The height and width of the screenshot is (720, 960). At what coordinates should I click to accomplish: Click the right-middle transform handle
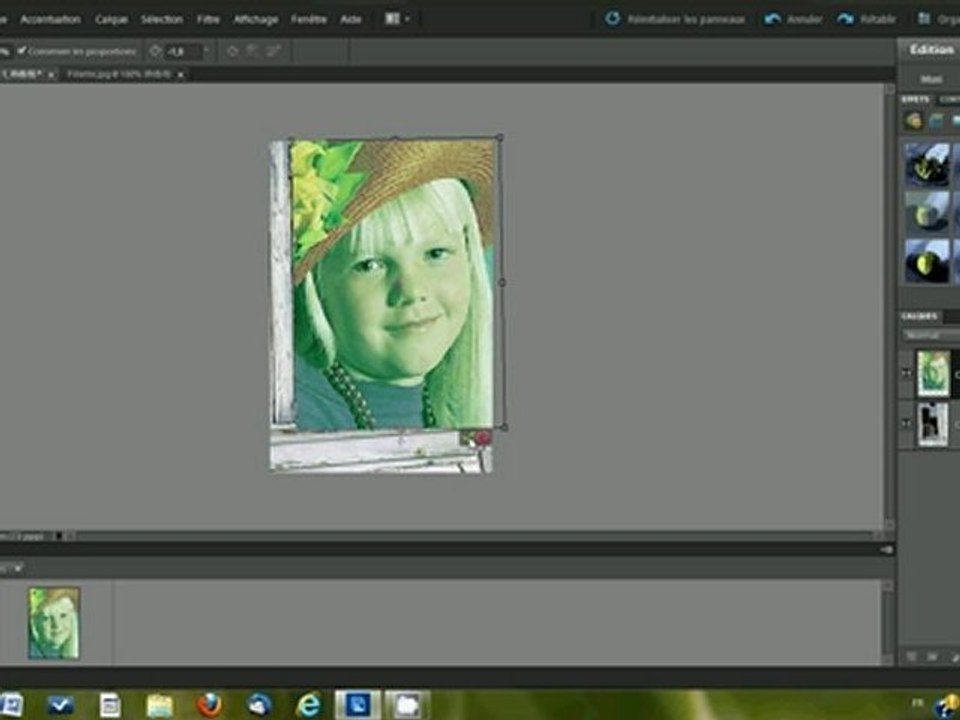502,282
